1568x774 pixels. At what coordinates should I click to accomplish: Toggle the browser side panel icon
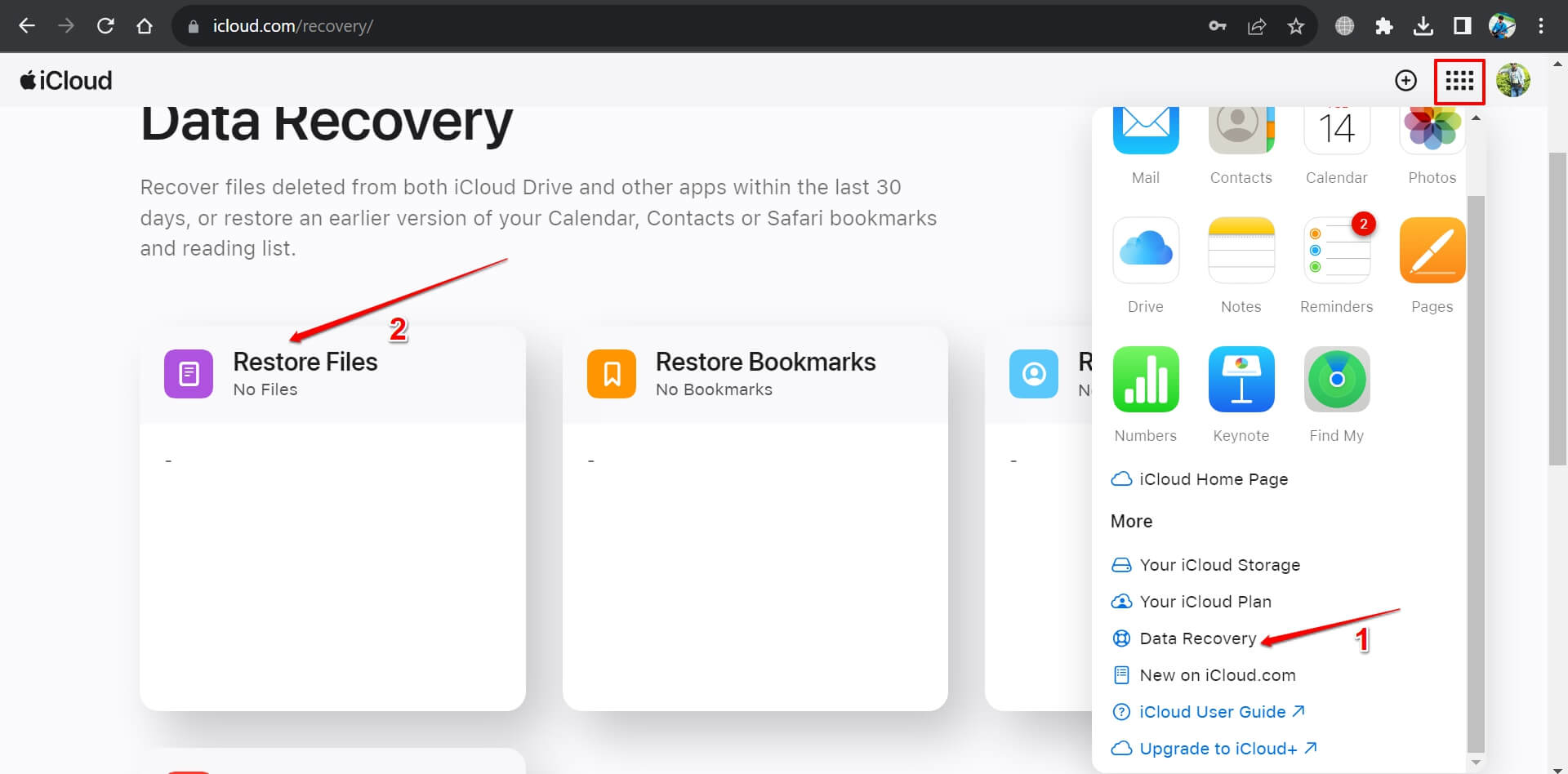pos(1462,26)
